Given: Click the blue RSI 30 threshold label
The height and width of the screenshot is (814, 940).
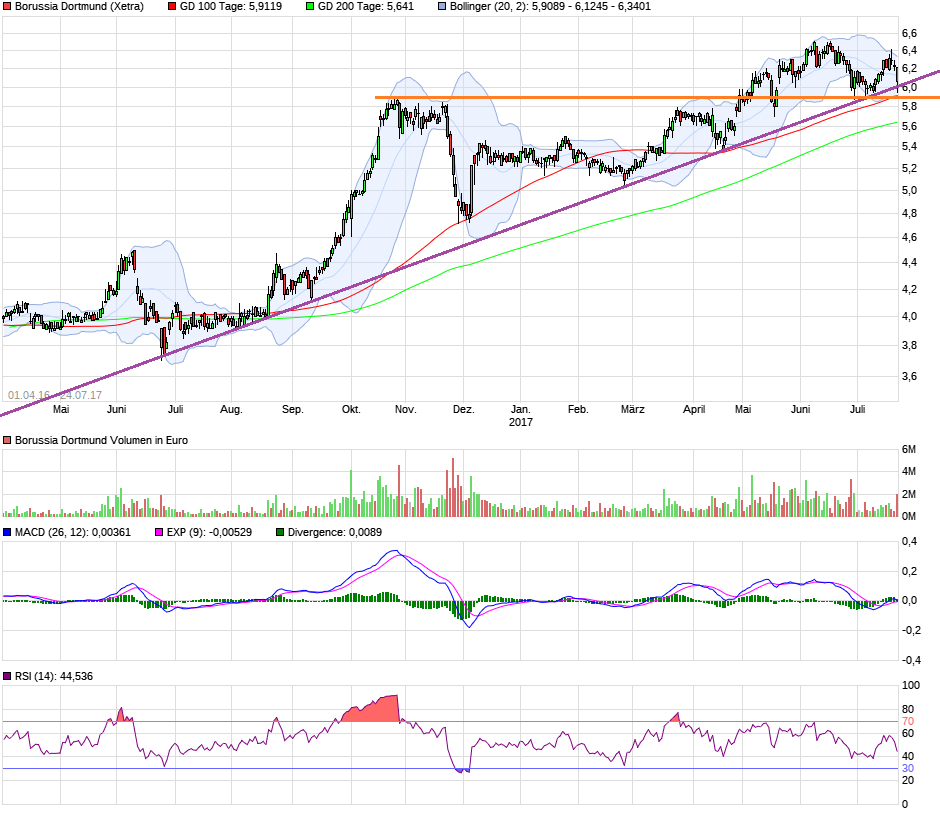Looking at the screenshot, I should 908,768.
